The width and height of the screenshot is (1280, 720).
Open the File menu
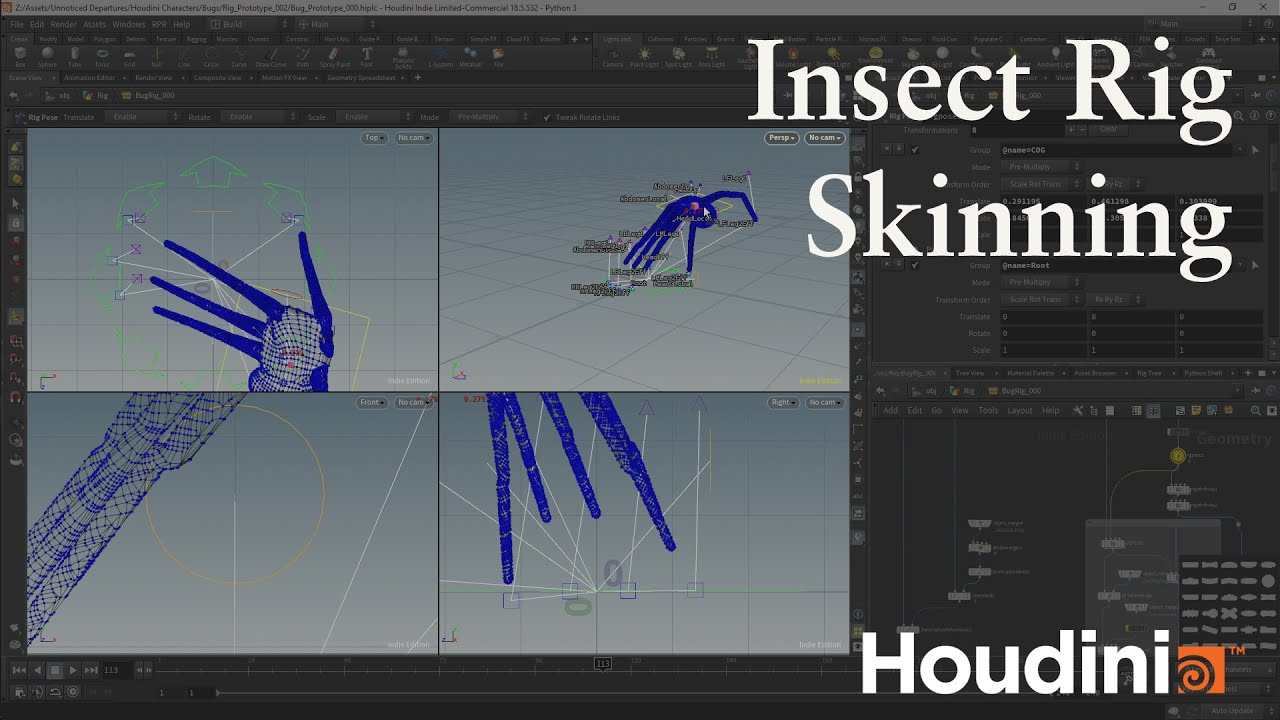coord(16,24)
